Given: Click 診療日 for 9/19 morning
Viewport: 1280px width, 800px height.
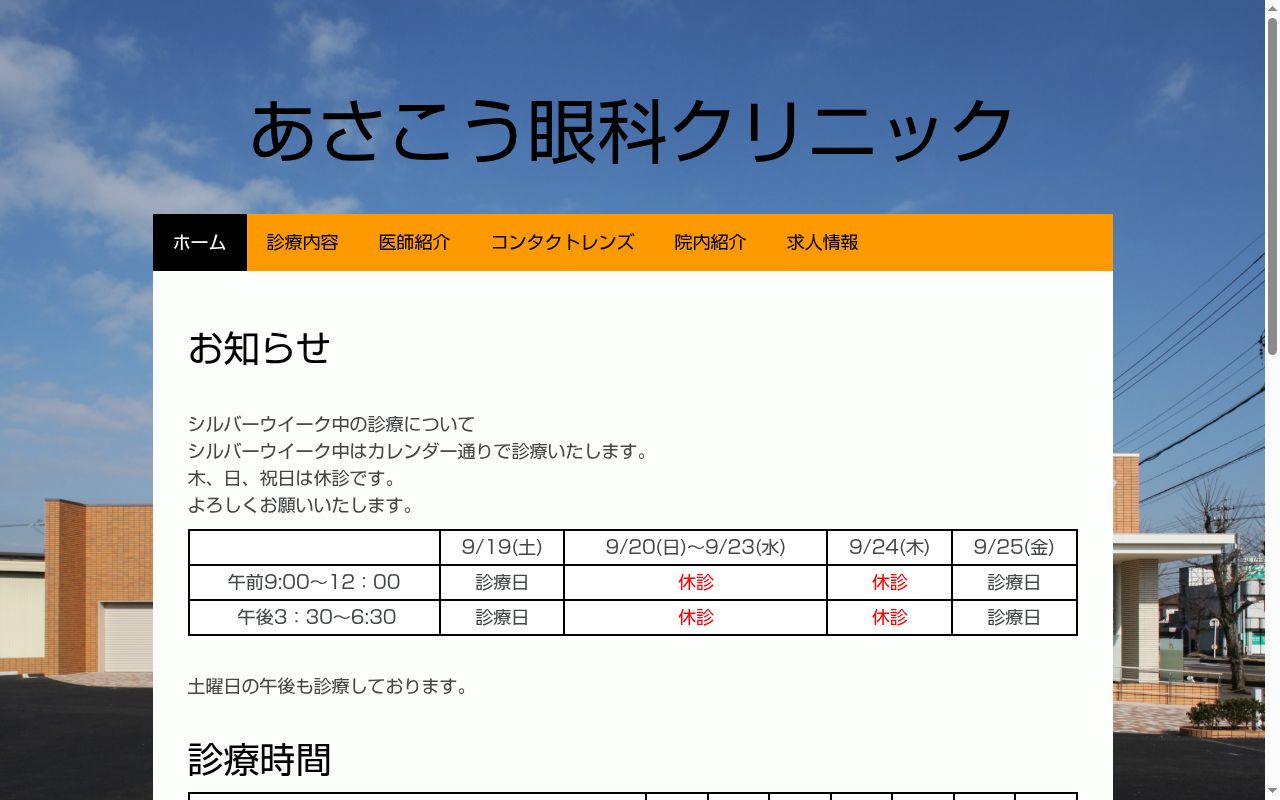Looking at the screenshot, I should [x=502, y=582].
